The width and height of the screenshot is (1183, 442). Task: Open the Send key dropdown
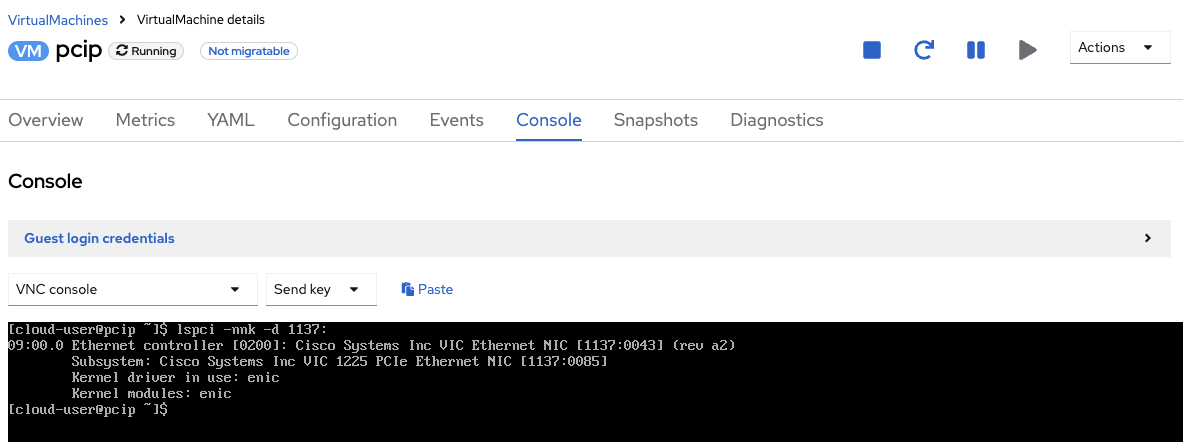(x=321, y=289)
